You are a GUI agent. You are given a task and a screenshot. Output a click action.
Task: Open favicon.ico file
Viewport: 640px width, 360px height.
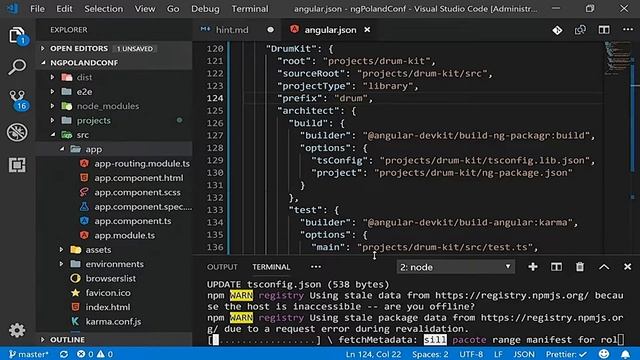(108, 293)
